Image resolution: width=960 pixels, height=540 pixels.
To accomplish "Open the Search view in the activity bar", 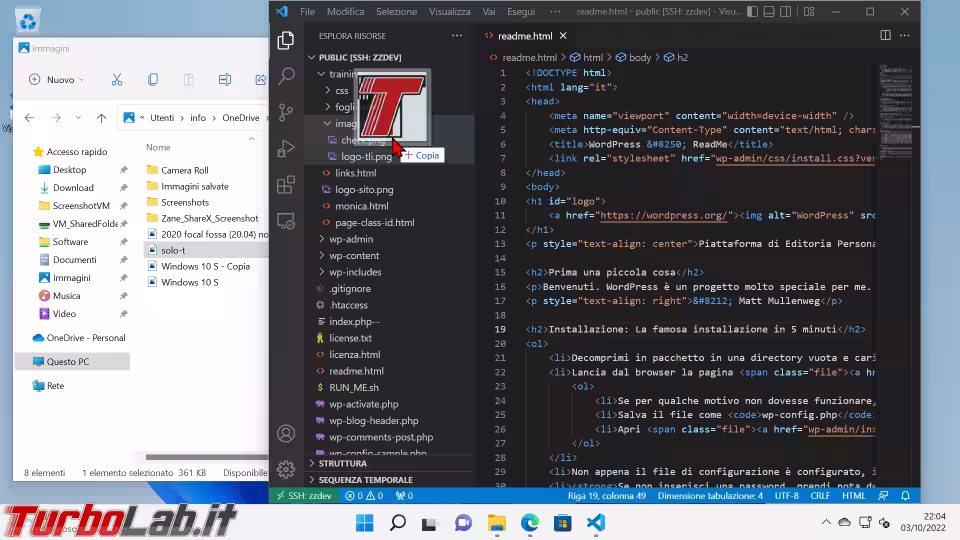I will tap(286, 76).
